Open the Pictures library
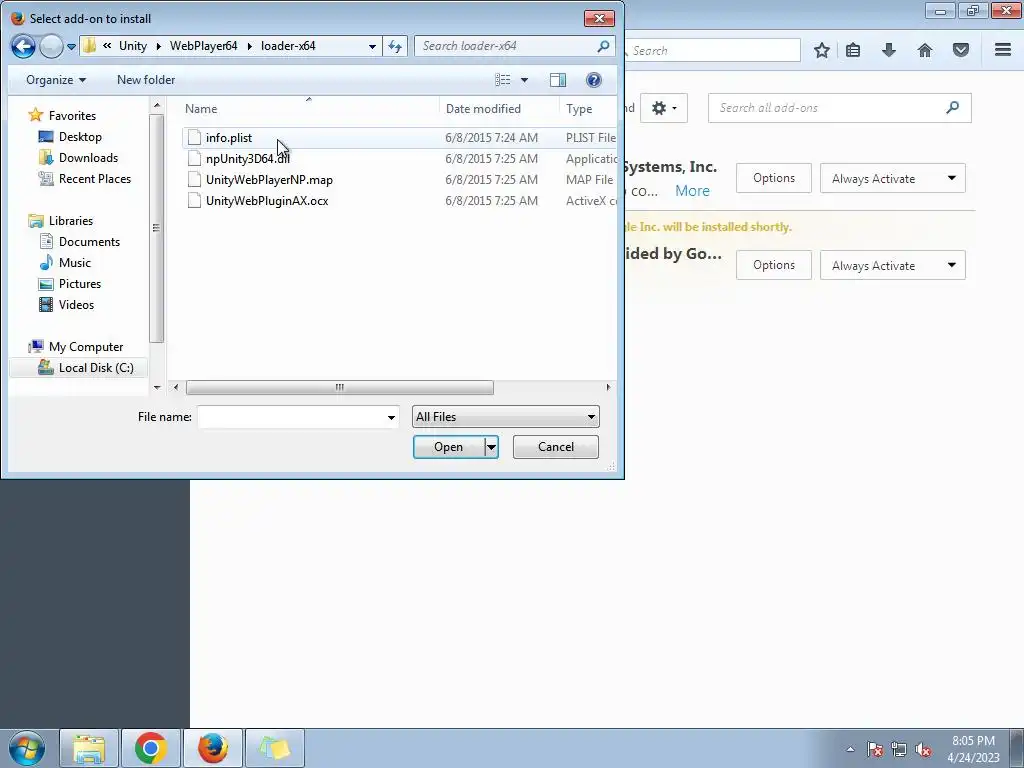 (x=80, y=283)
